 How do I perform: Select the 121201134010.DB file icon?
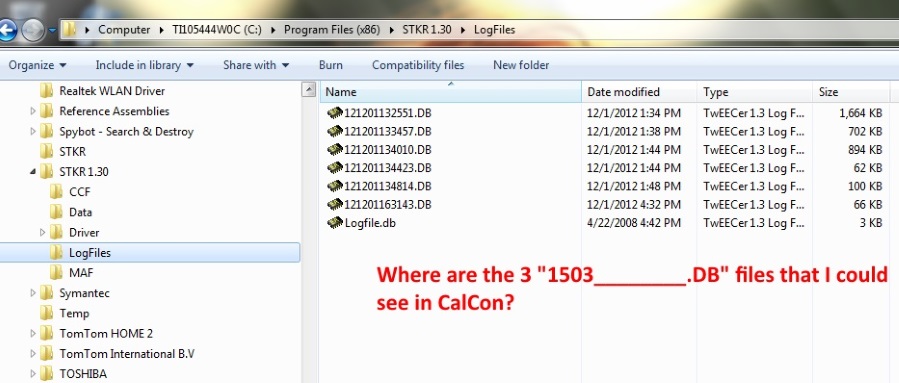point(335,150)
